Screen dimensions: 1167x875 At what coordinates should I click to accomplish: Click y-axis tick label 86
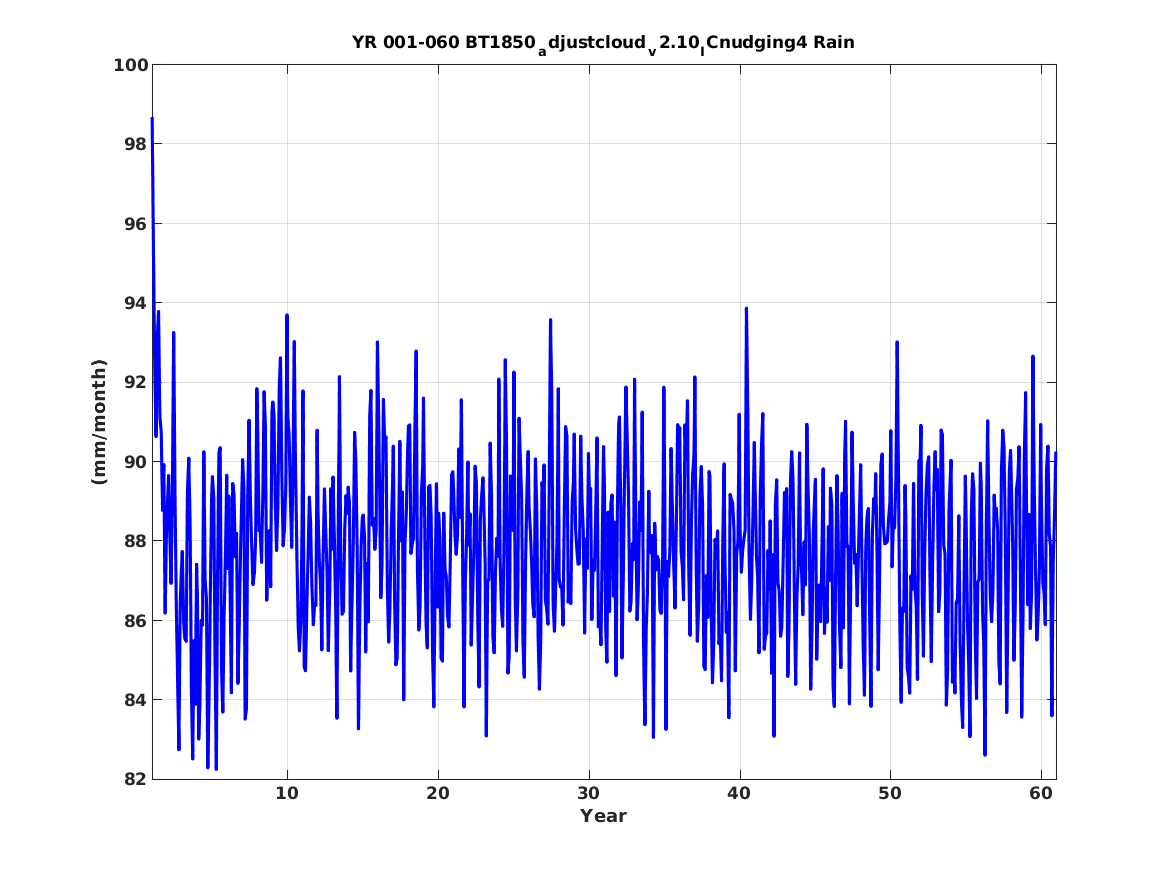point(136,621)
